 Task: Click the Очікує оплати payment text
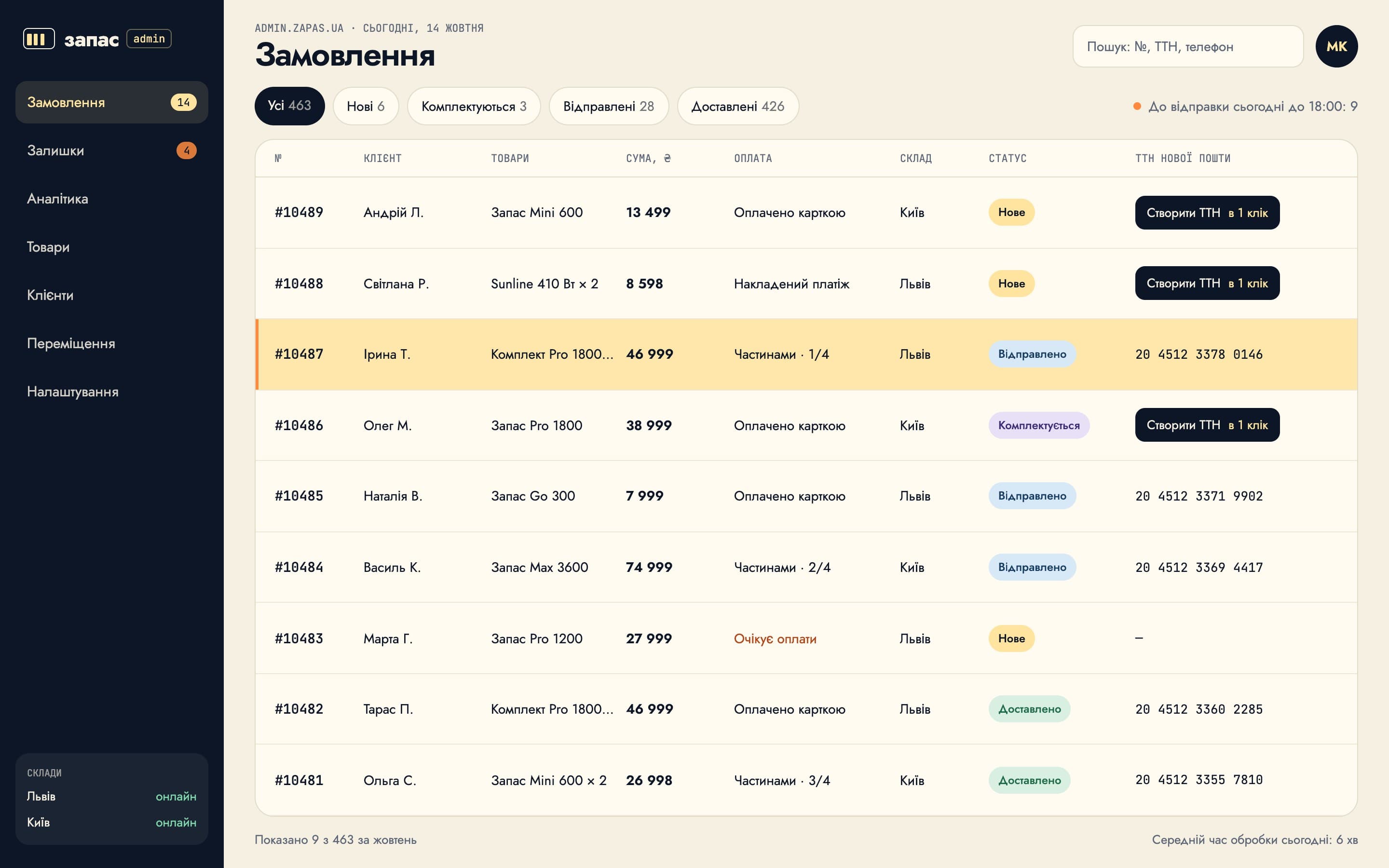coord(775,638)
